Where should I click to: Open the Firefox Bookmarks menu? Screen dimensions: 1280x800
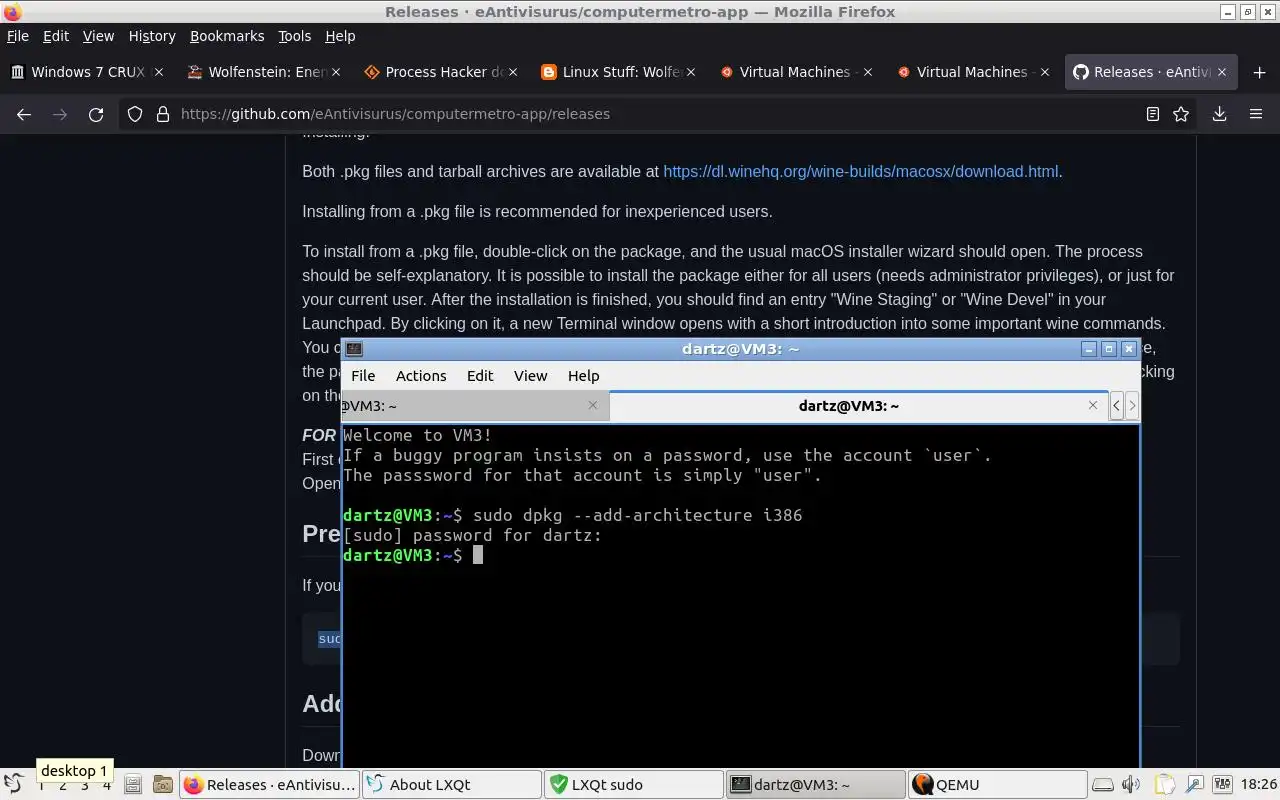pos(227,36)
